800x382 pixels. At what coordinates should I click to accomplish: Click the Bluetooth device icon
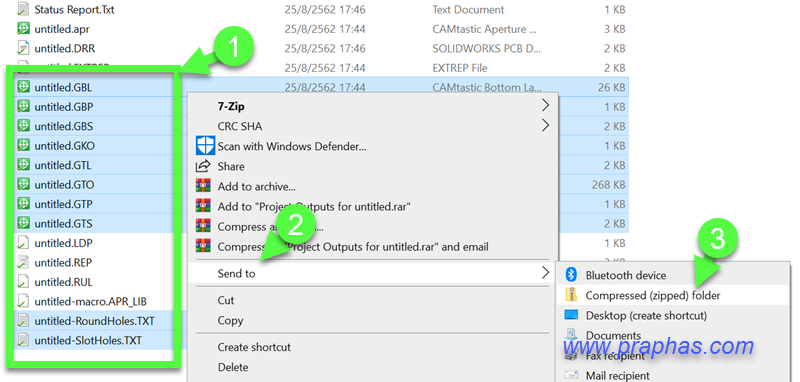tap(571, 275)
